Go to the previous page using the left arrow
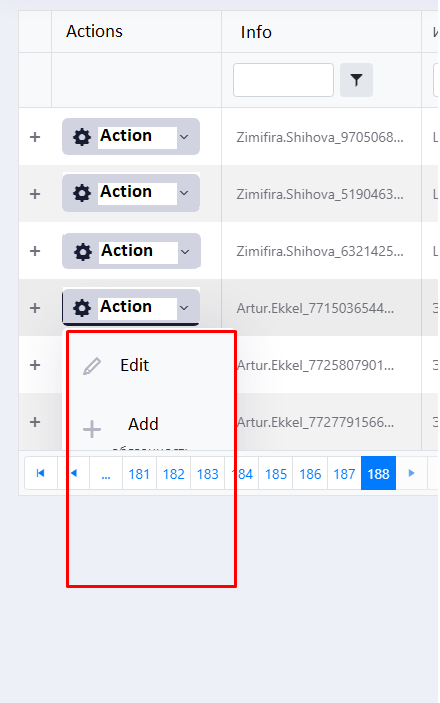Viewport: 440px width, 703px height. 74,473
